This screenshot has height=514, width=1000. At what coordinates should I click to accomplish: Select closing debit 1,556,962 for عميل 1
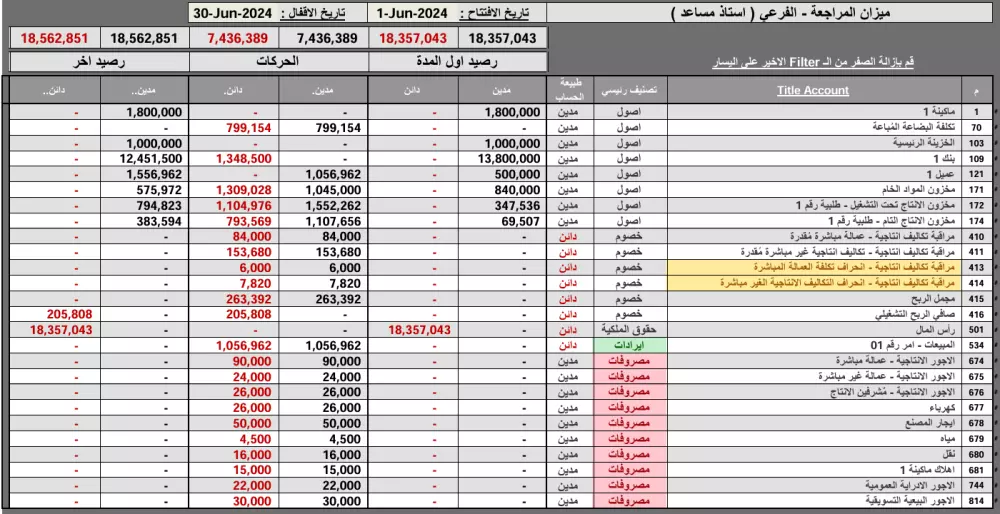[x=144, y=174]
